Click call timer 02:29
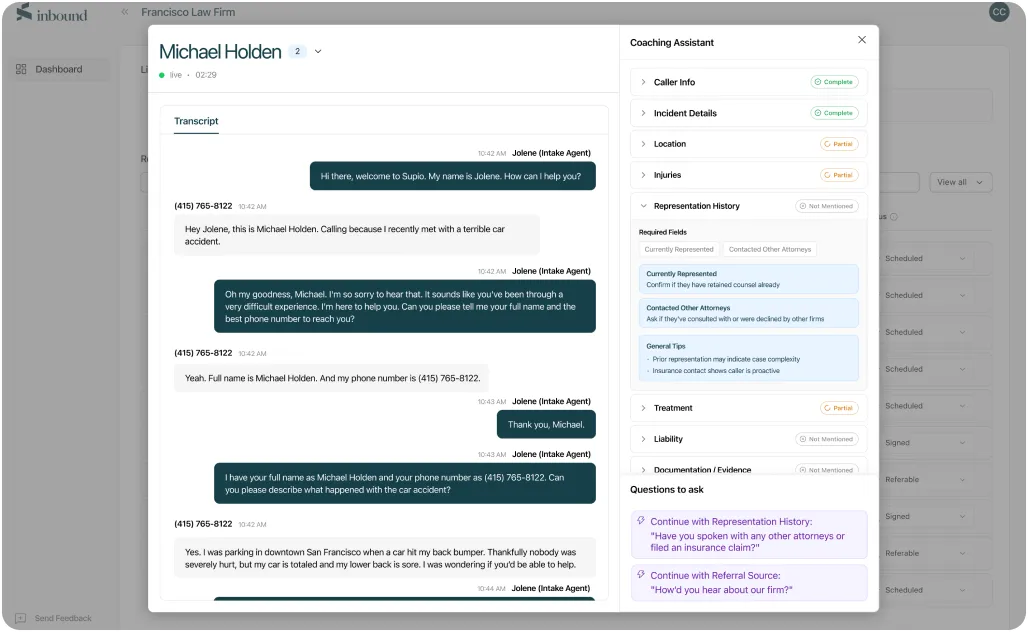Viewport: 1028px width, 632px height. pyautogui.click(x=206, y=75)
